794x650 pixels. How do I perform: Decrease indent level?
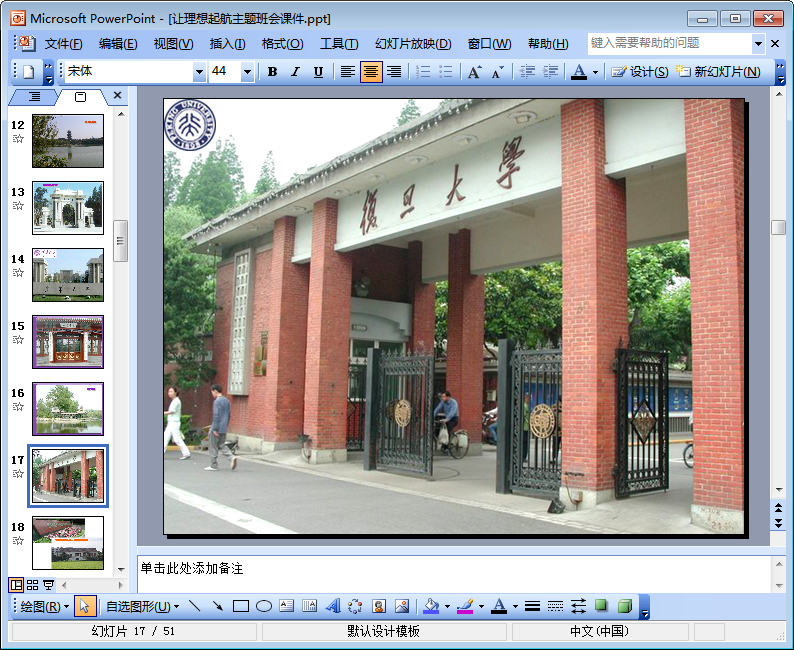click(x=527, y=72)
